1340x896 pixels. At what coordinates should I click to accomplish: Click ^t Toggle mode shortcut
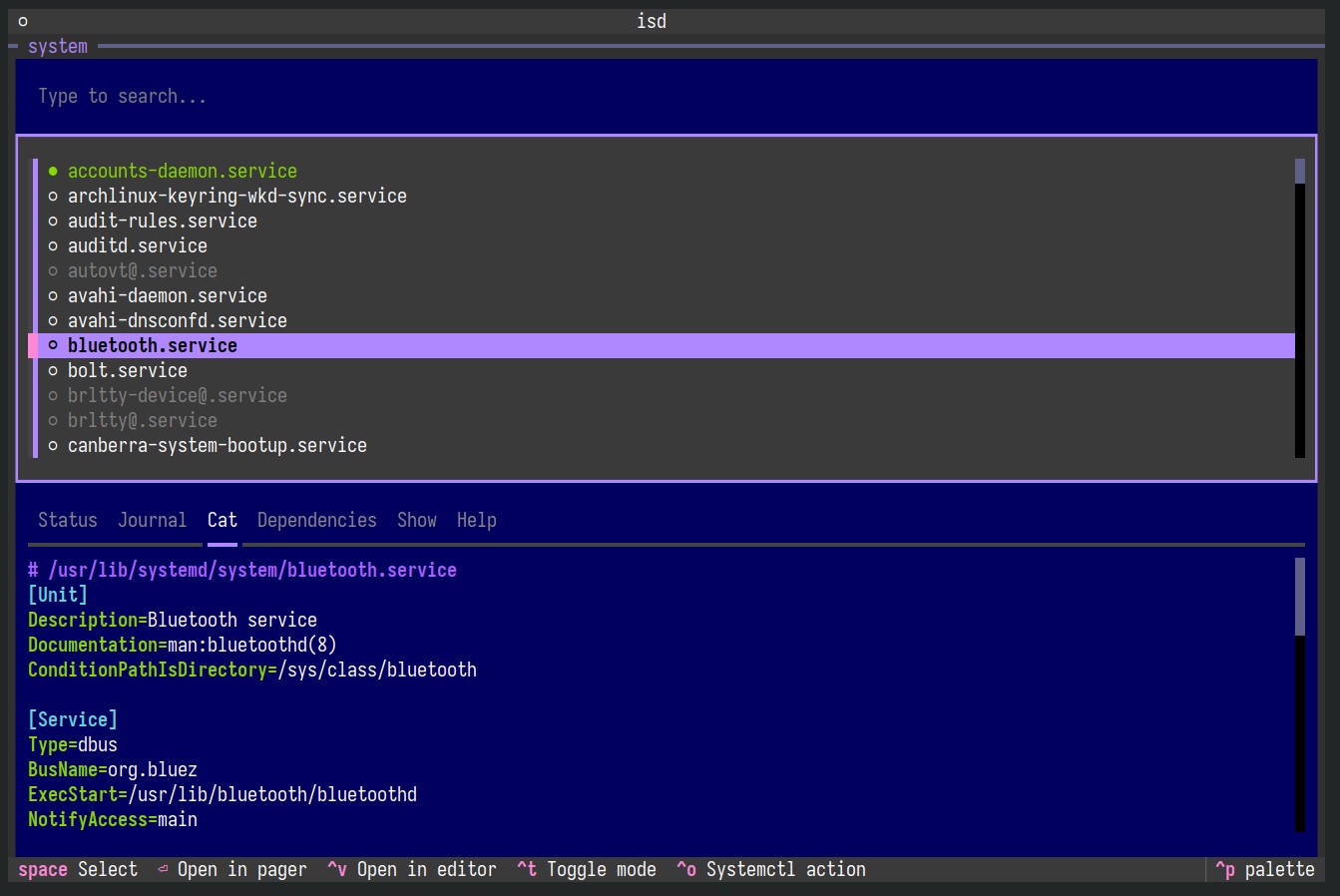(587, 869)
